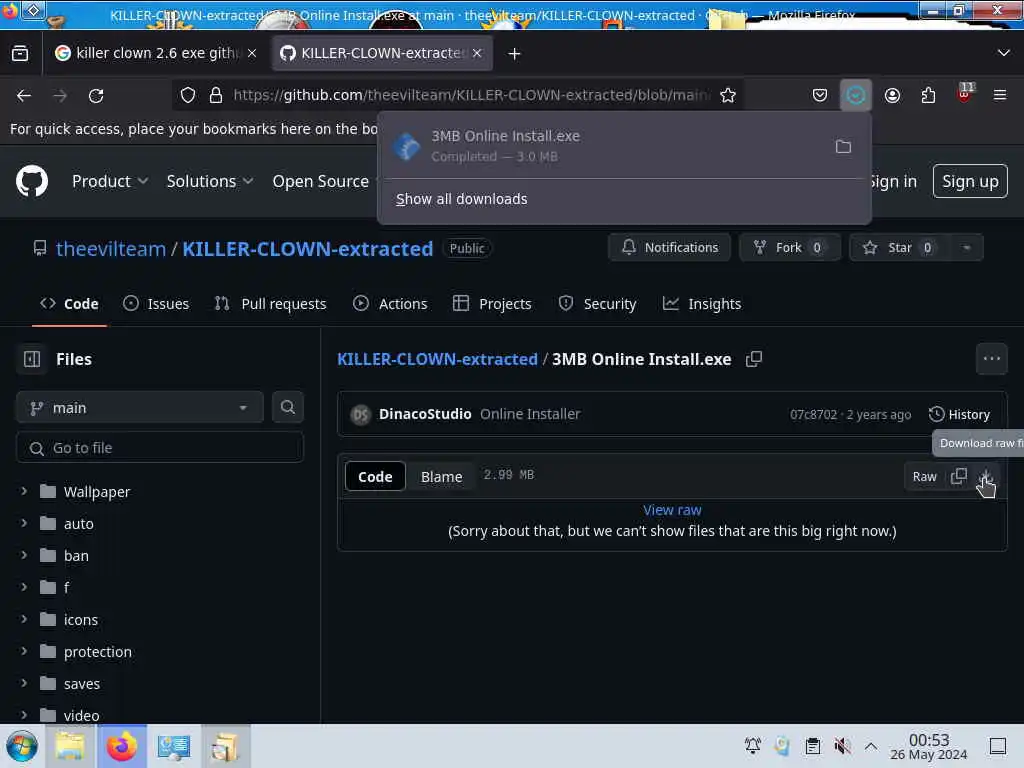
Task: Click the Show desktop taskbar button
Action: [997, 745]
